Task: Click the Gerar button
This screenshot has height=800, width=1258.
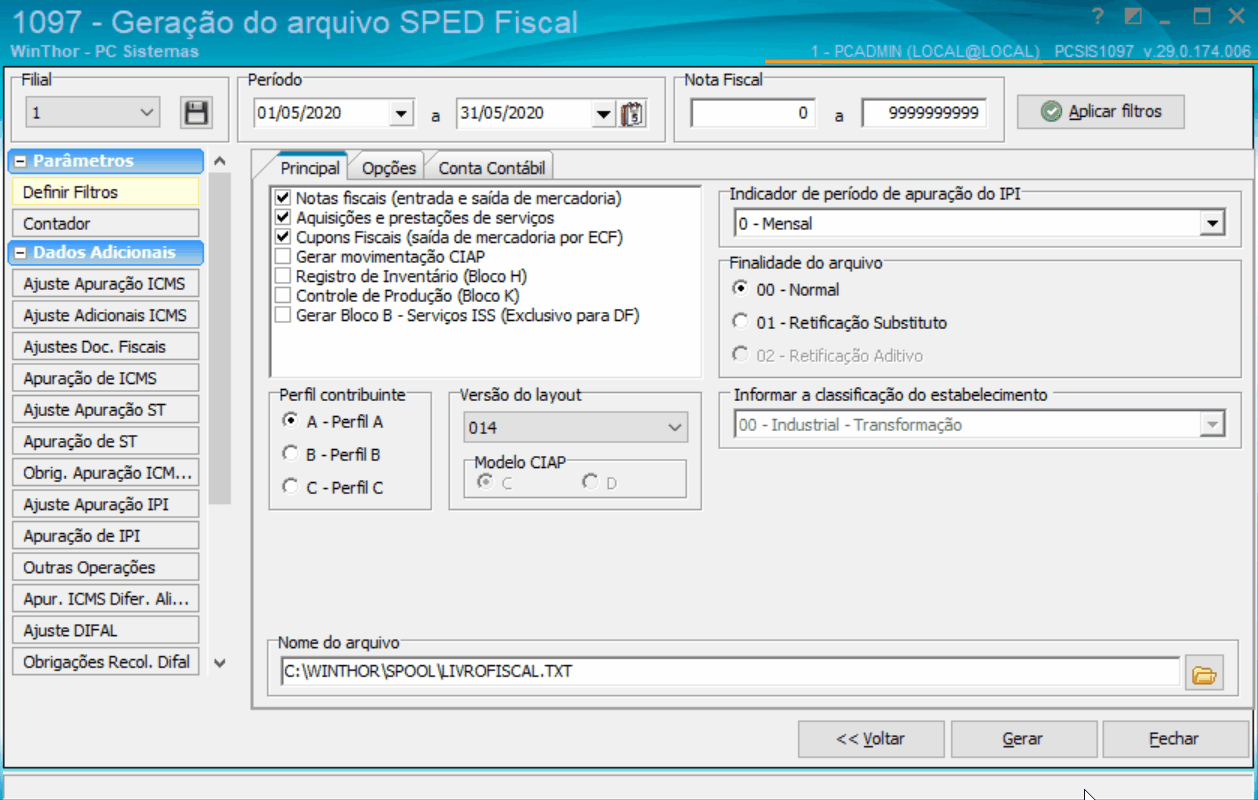Action: tap(1023, 739)
